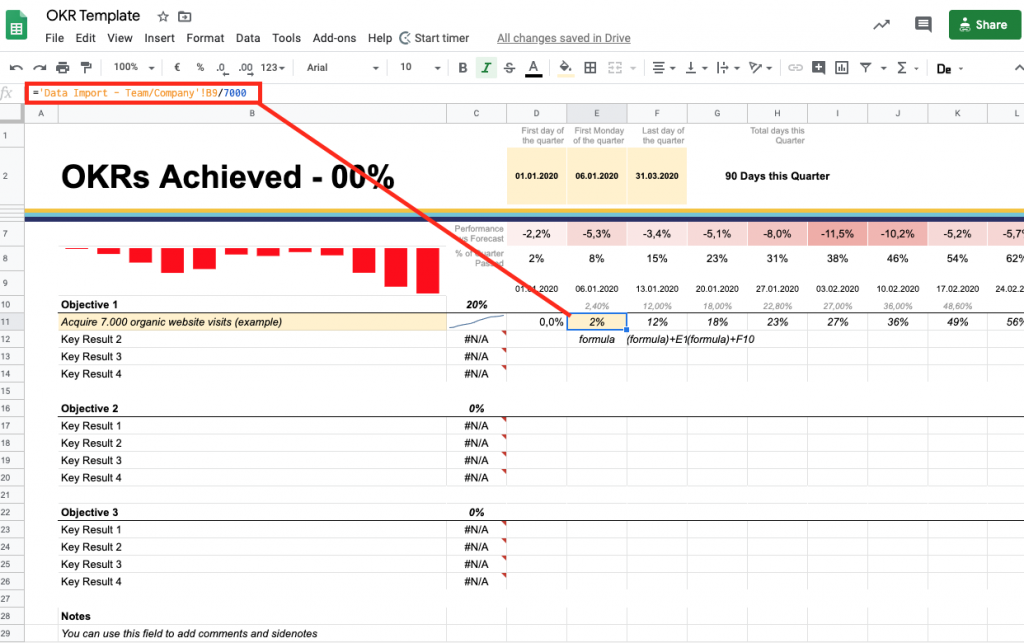Click the undo icon in toolbar
The width and height of the screenshot is (1024, 643).
tap(16, 67)
